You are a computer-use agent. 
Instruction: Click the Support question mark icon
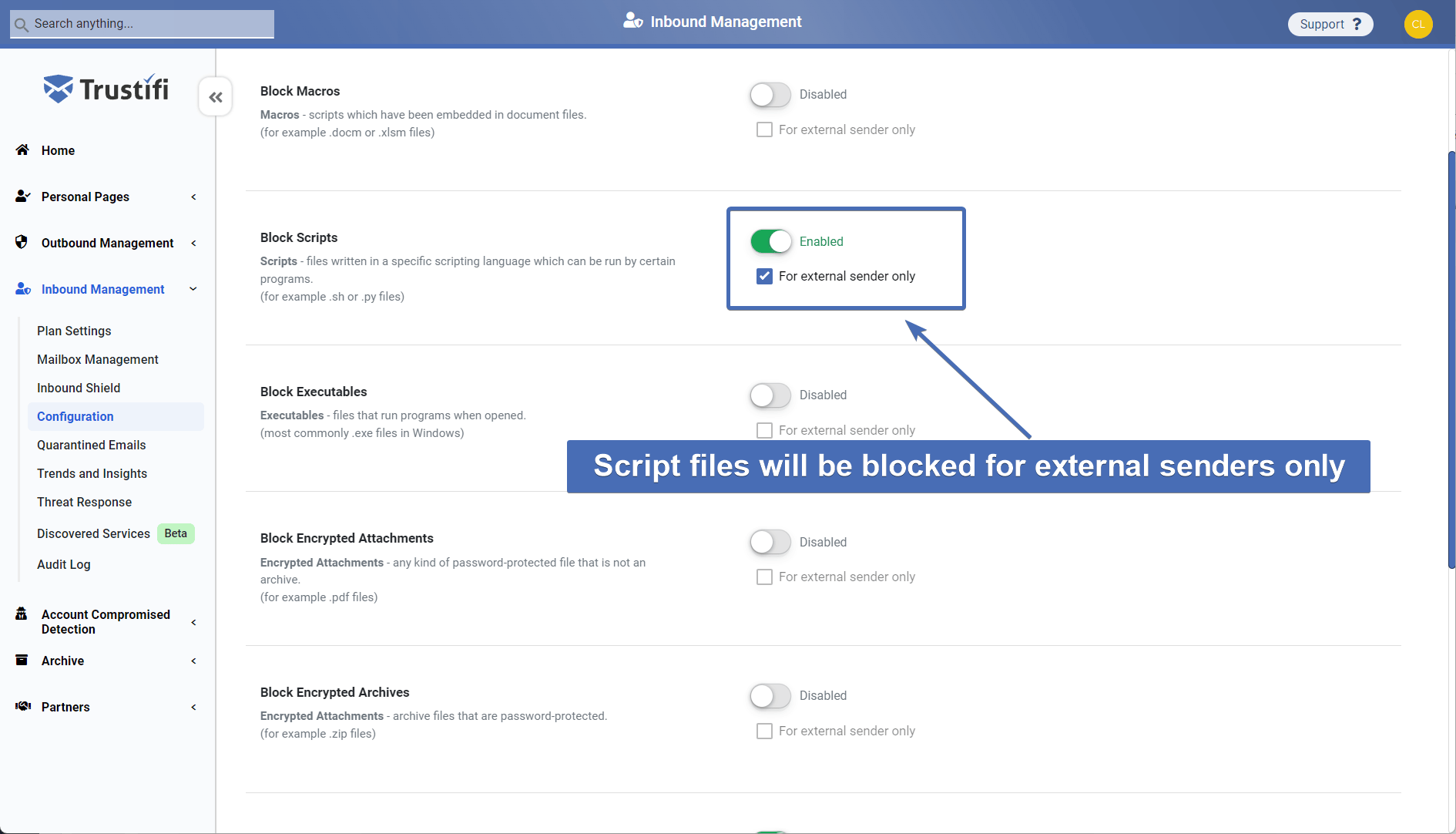coord(1357,24)
